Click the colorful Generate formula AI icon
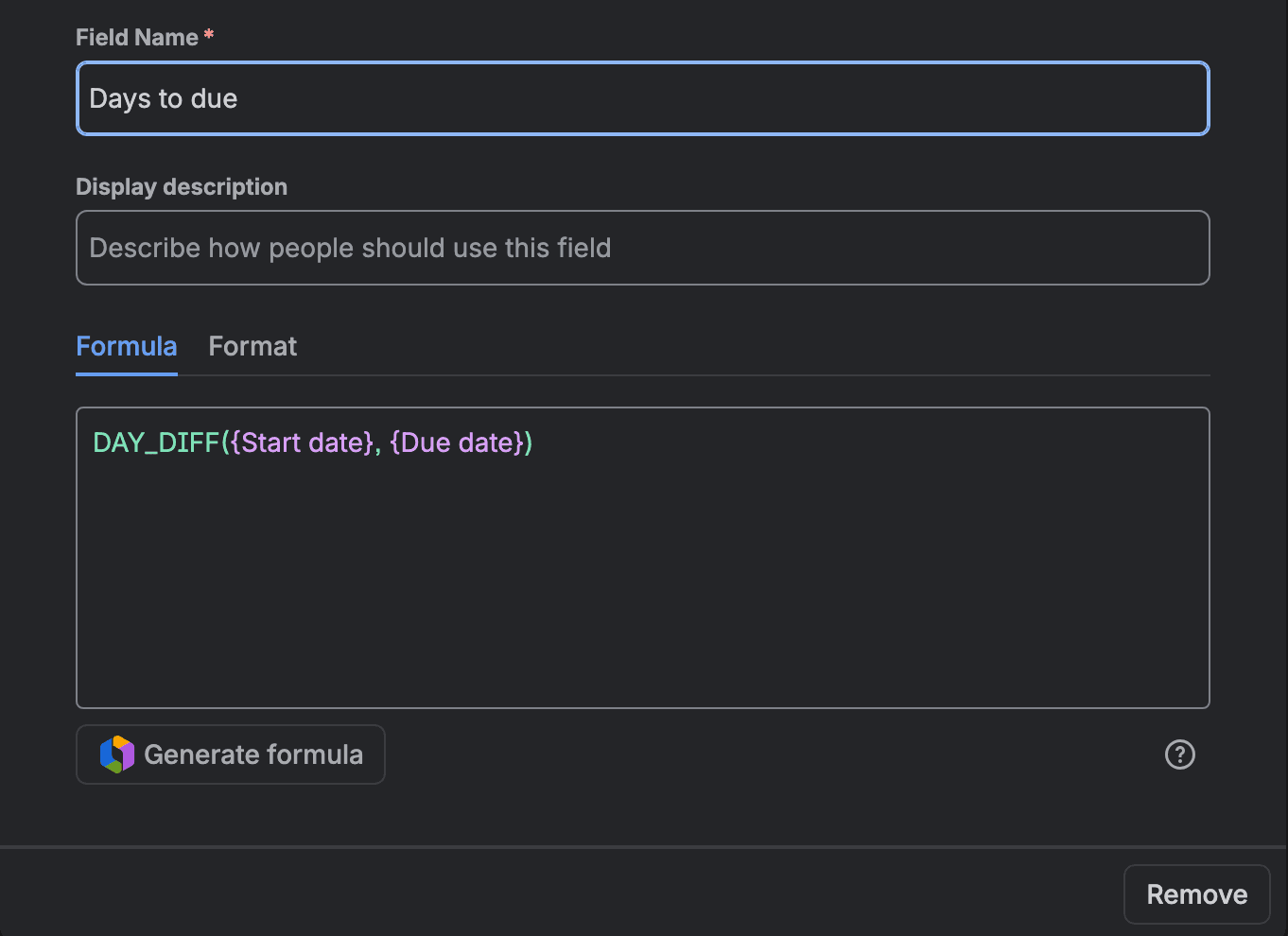The image size is (1288, 936). 117,754
